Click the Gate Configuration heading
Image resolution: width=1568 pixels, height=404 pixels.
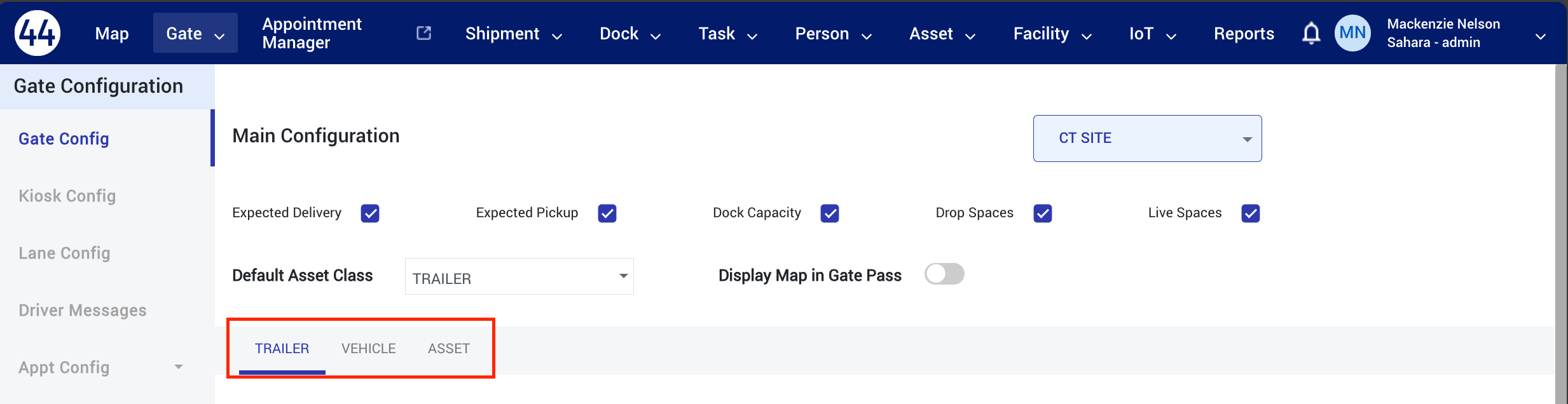pos(98,86)
